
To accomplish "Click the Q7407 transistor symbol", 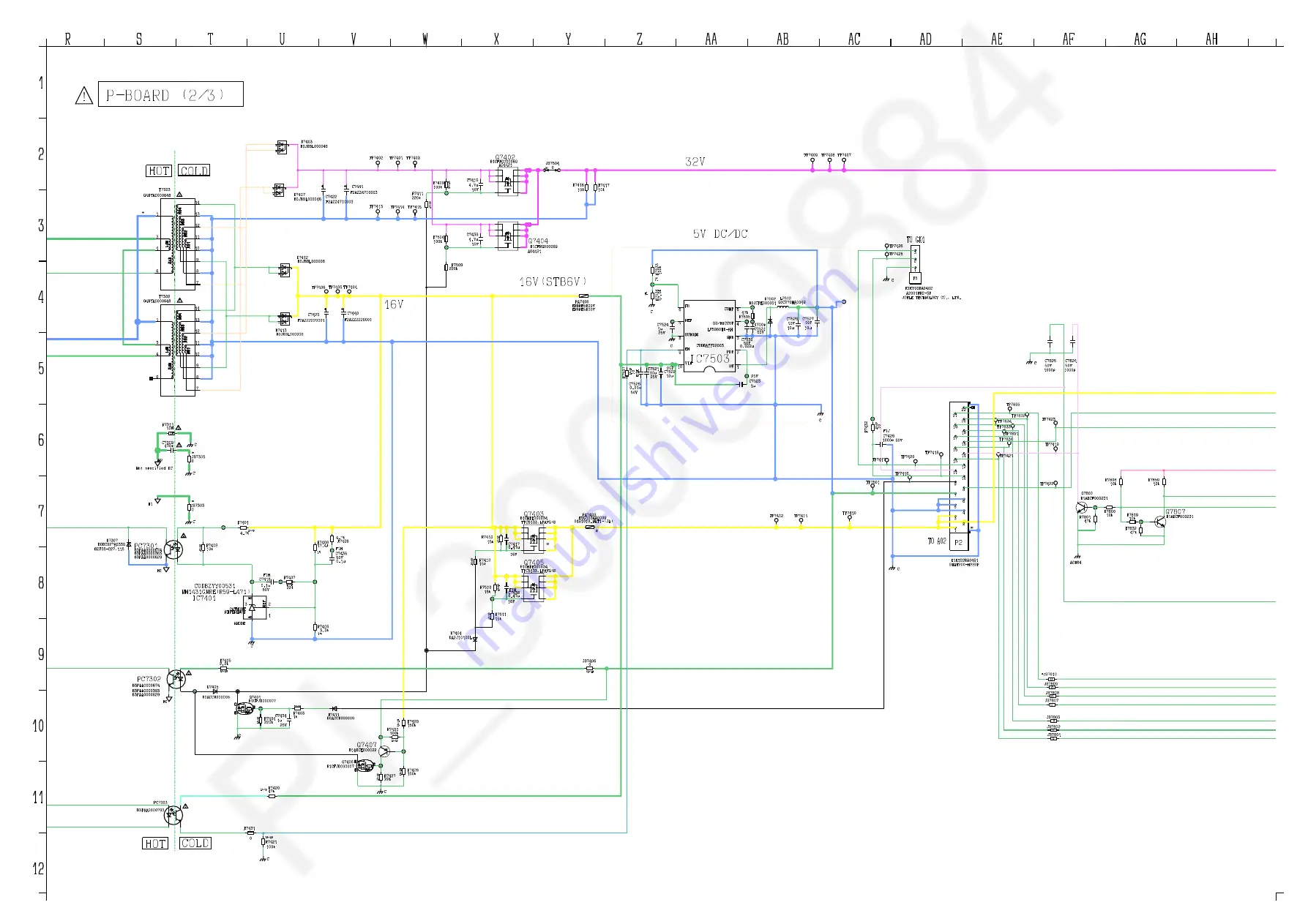I will point(384,751).
